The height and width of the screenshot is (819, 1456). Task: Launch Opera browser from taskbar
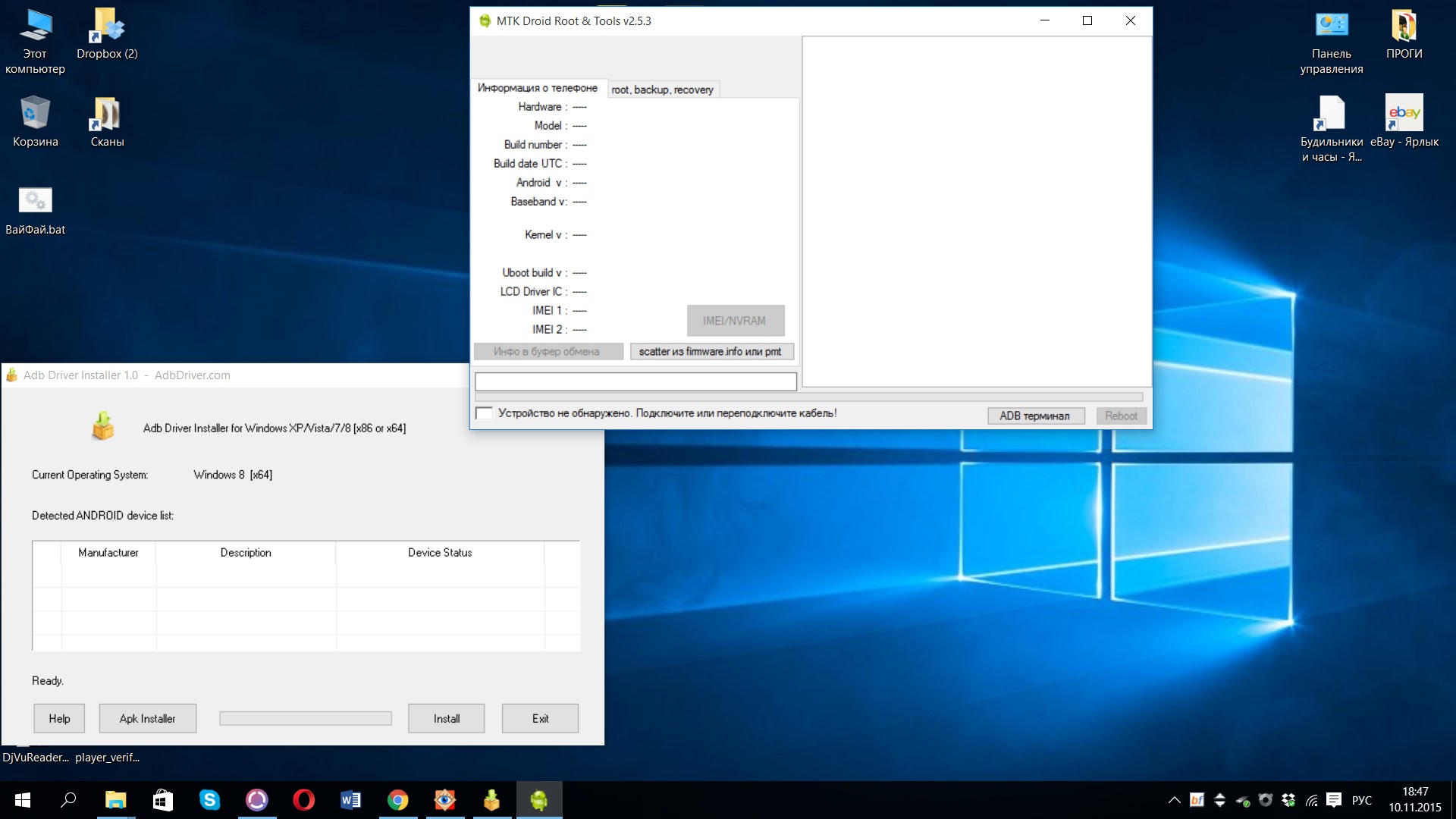[x=303, y=800]
